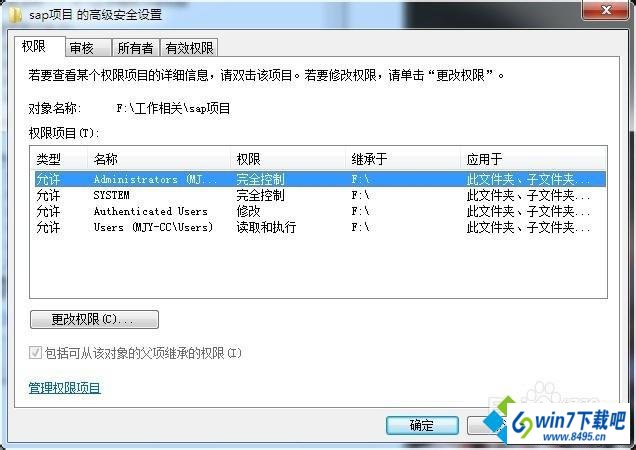This screenshot has height=450, width=636.
Task: Select the Administrators permission entry row
Action: click(x=318, y=179)
